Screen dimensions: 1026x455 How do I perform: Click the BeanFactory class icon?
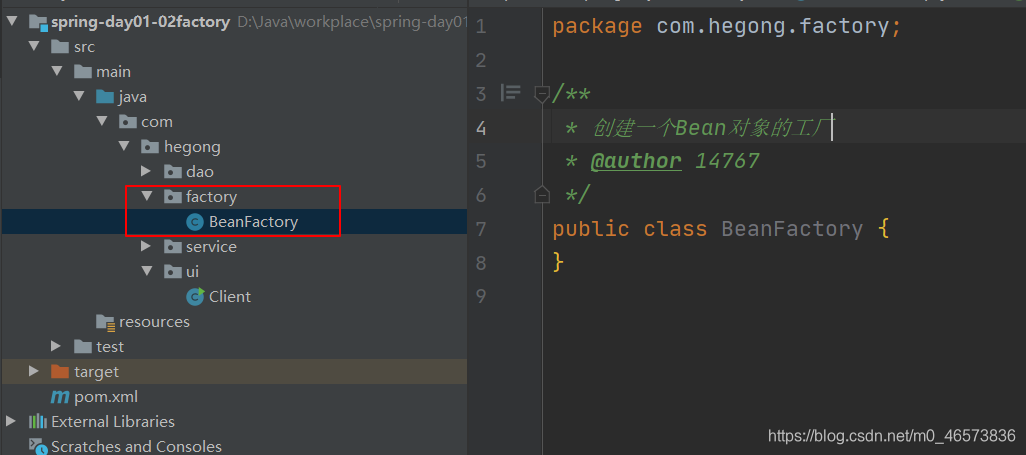(195, 222)
